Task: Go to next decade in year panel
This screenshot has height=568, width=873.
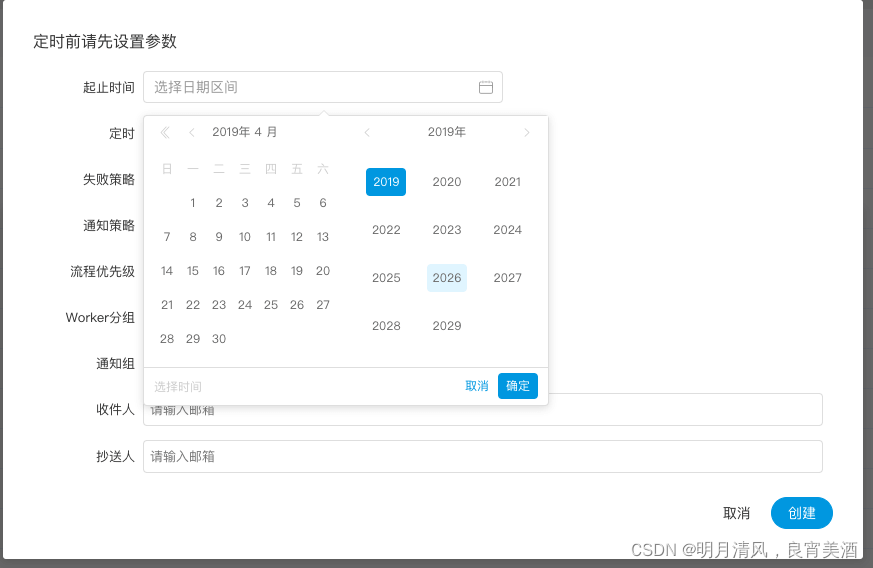Action: coord(527,133)
